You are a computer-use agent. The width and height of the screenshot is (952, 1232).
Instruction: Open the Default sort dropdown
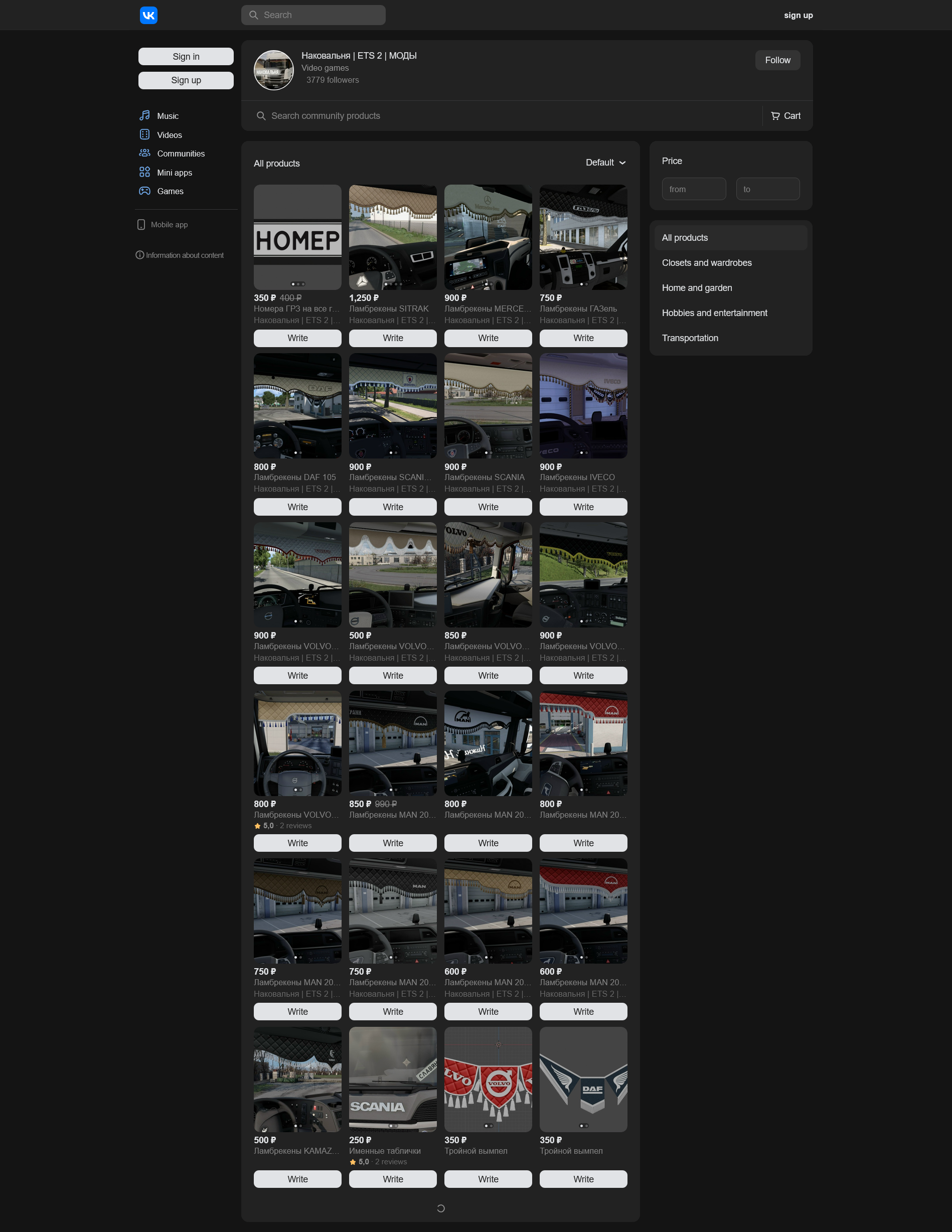tap(606, 163)
